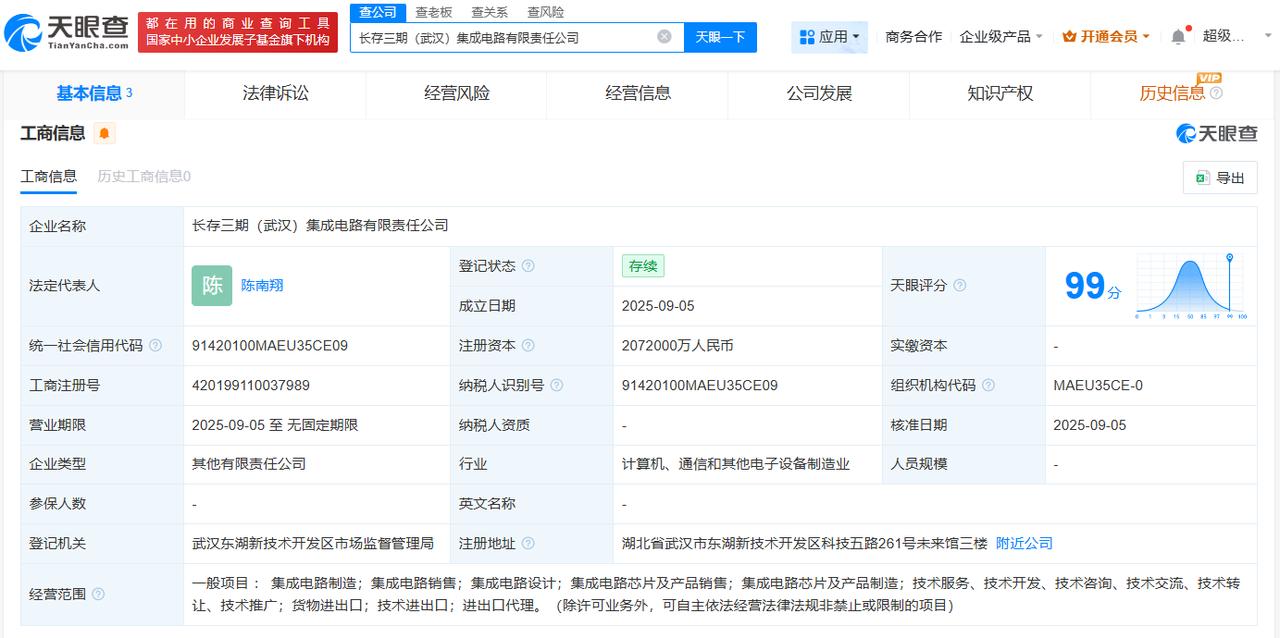Viewport: 1280px width, 638px height.
Task: Click the crown icon of 开通会员
Action: pyautogui.click(x=1069, y=36)
